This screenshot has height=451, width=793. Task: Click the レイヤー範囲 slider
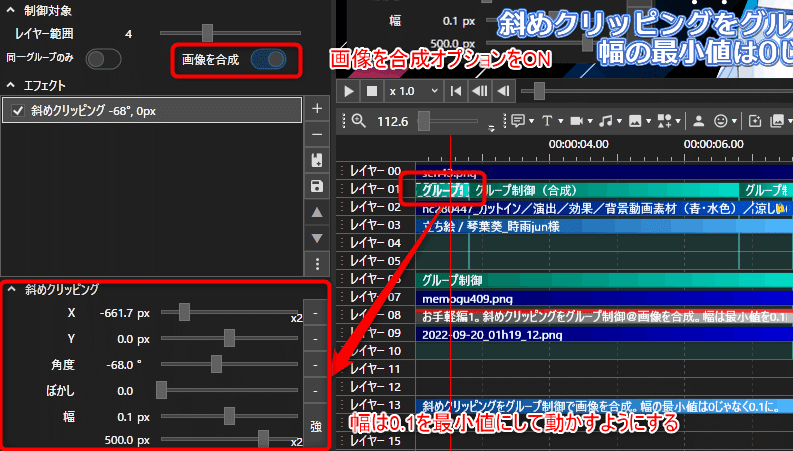[230, 33]
